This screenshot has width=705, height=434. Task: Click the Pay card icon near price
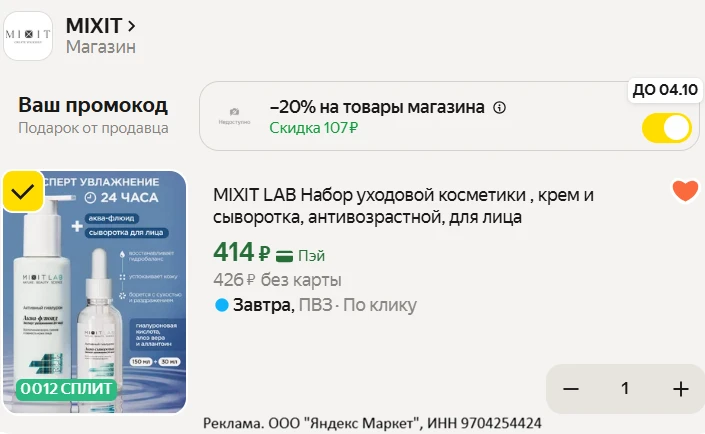click(x=284, y=255)
